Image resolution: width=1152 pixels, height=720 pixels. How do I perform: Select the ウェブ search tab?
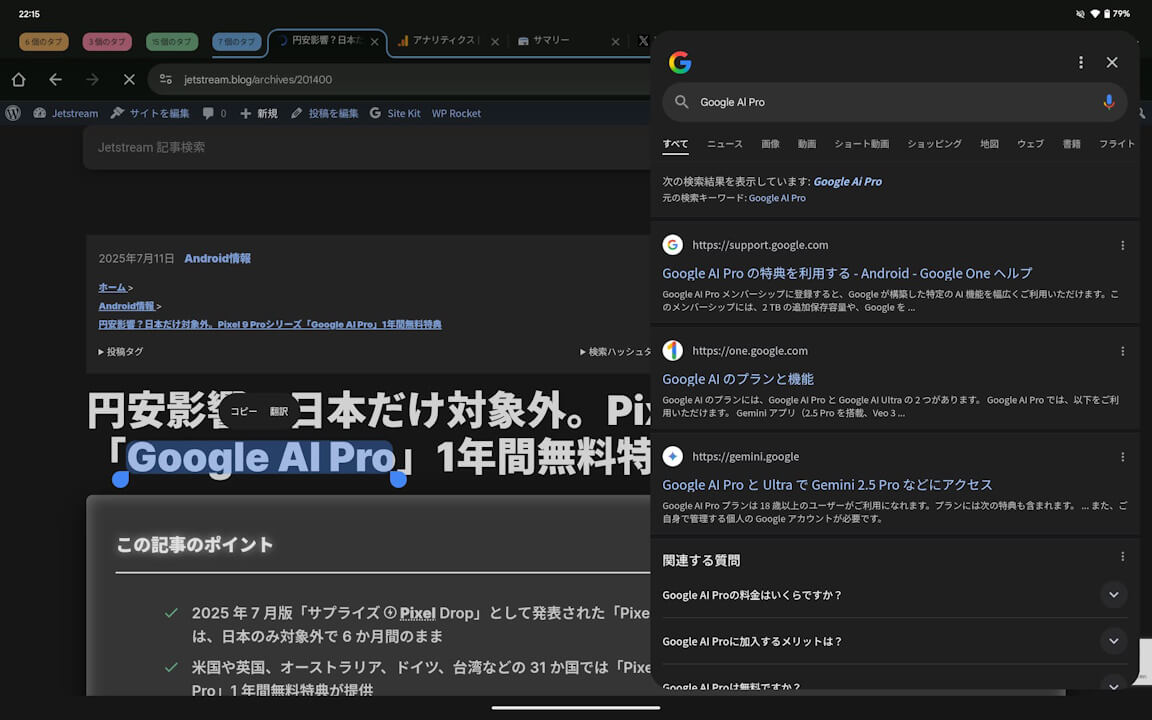click(x=1031, y=144)
